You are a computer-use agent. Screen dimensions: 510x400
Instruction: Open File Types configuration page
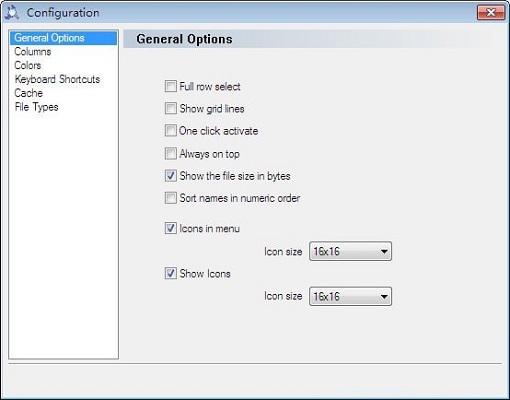click(37, 107)
